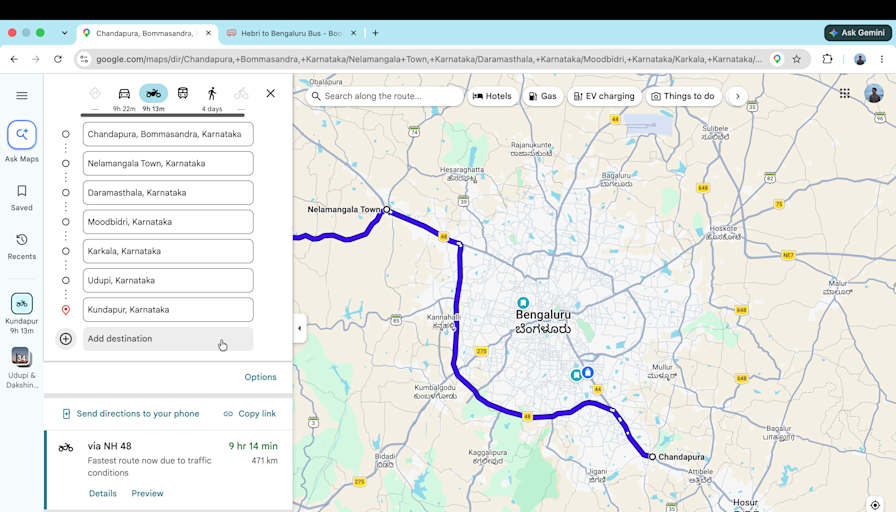Viewport: 896px width, 512px height.
Task: Bookmark this page star icon
Action: 797,59
